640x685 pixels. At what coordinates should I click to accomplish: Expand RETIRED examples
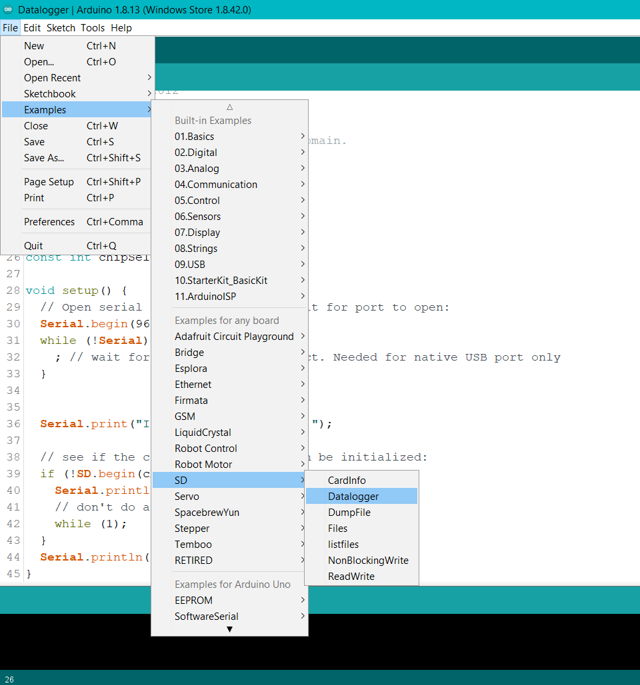230,560
